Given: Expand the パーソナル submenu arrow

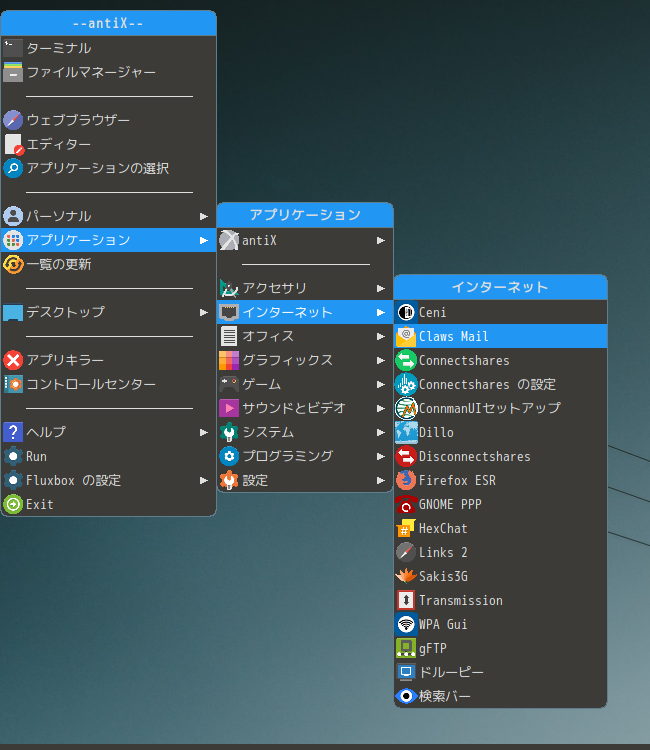Looking at the screenshot, I should pos(204,216).
